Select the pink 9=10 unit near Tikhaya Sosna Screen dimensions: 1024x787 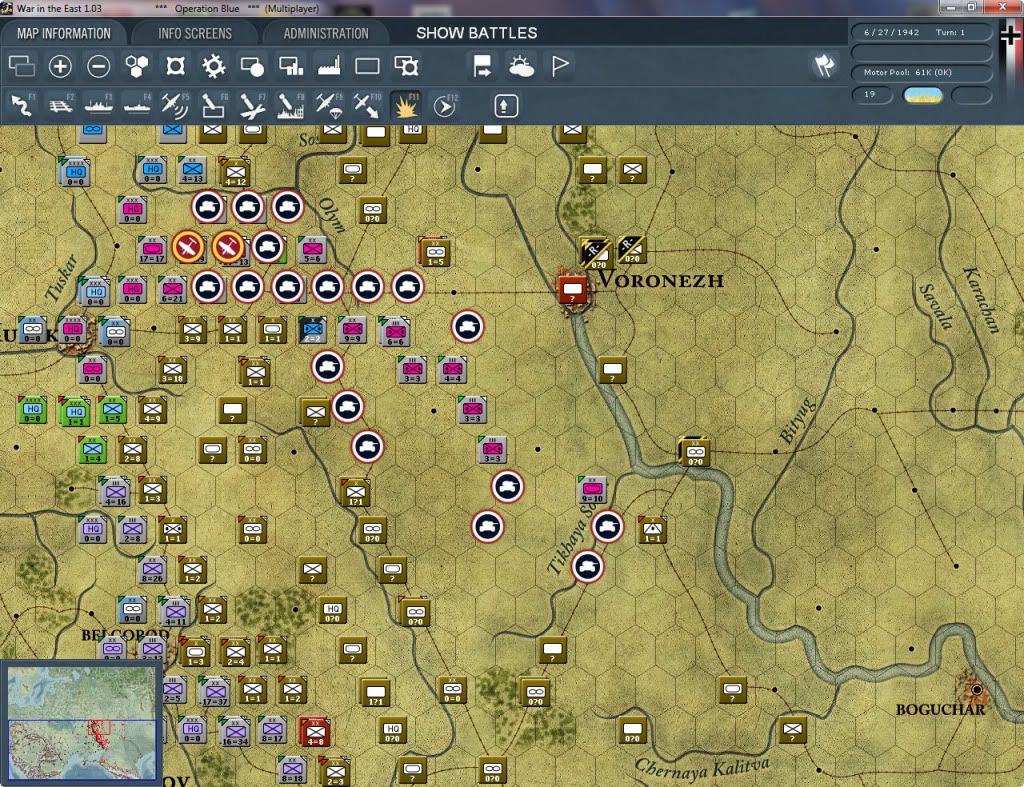click(x=592, y=490)
